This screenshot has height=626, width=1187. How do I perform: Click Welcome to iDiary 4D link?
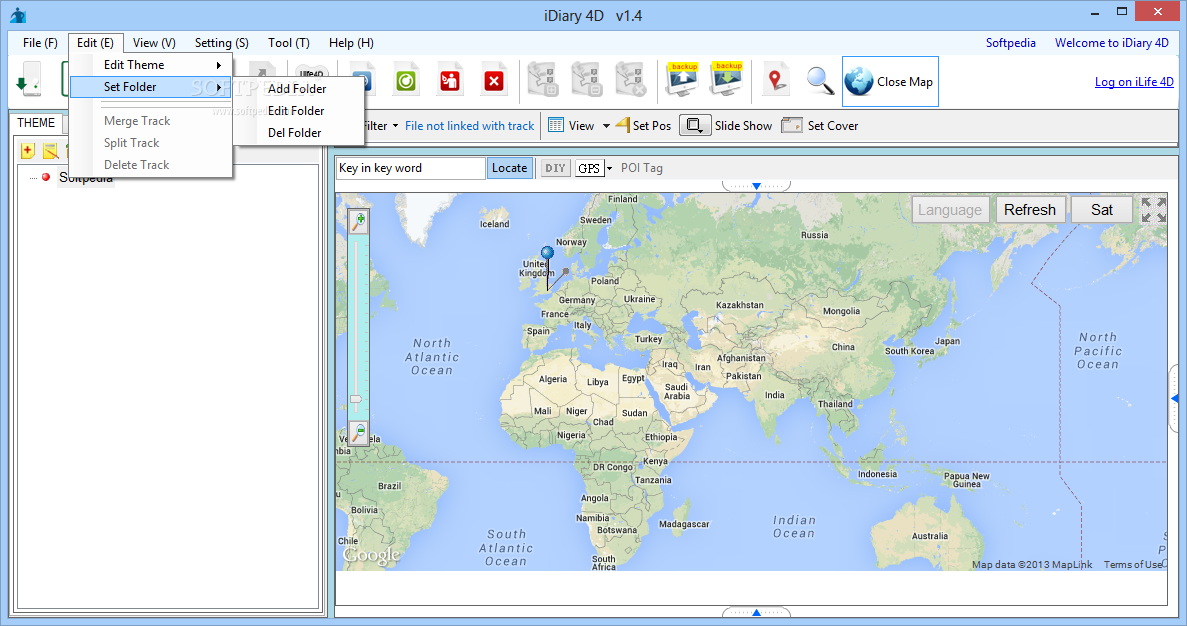(1112, 42)
